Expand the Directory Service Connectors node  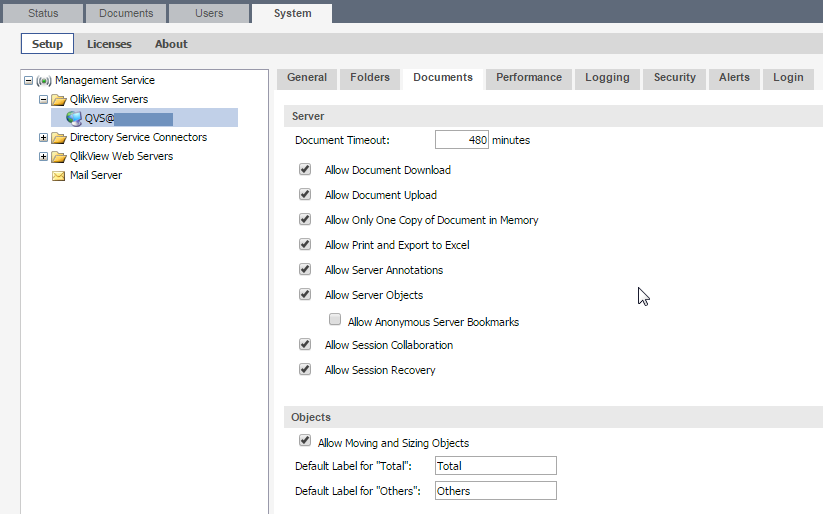[x=43, y=138]
